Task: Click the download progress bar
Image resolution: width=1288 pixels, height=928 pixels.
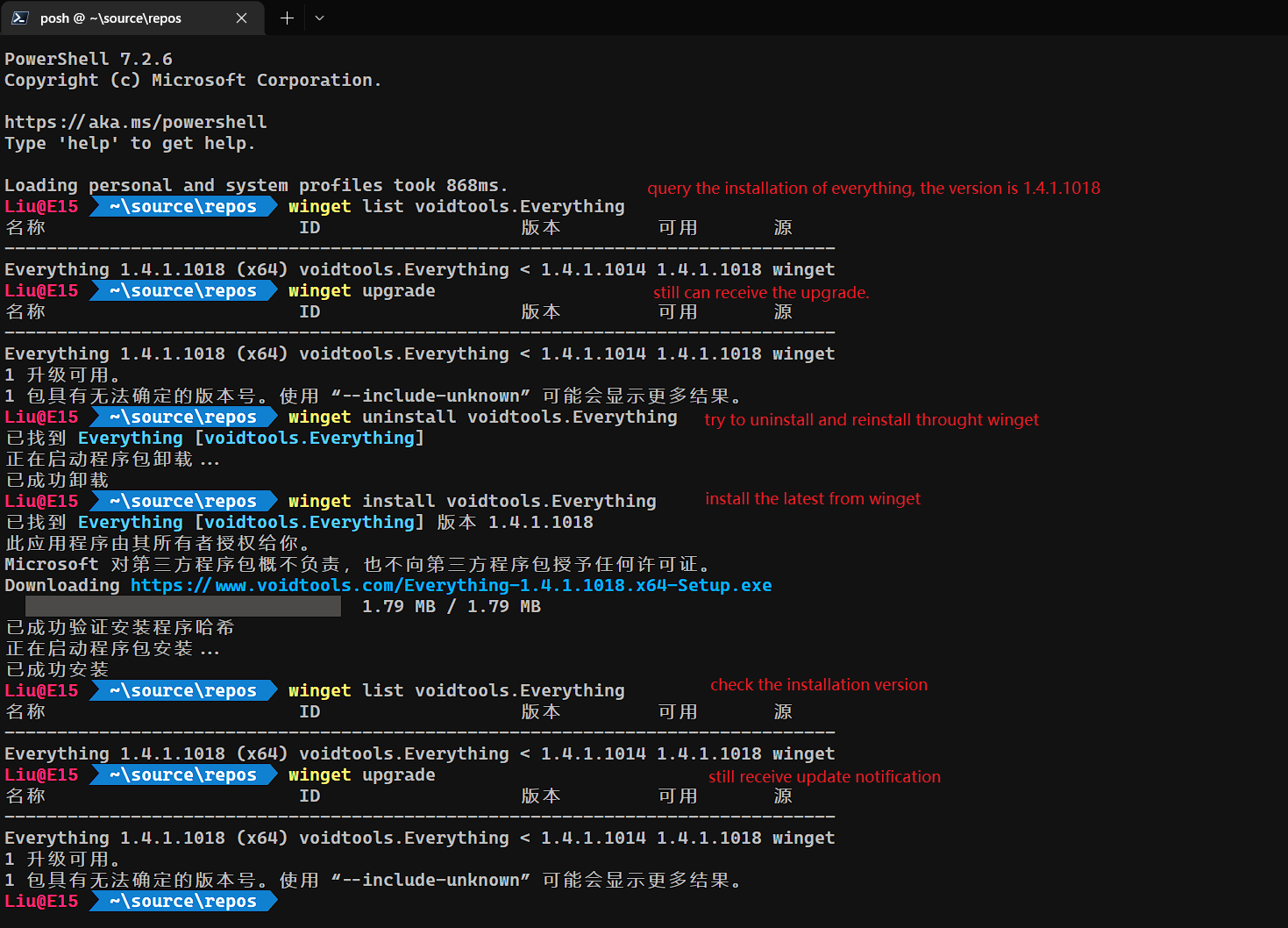Action: pos(183,606)
